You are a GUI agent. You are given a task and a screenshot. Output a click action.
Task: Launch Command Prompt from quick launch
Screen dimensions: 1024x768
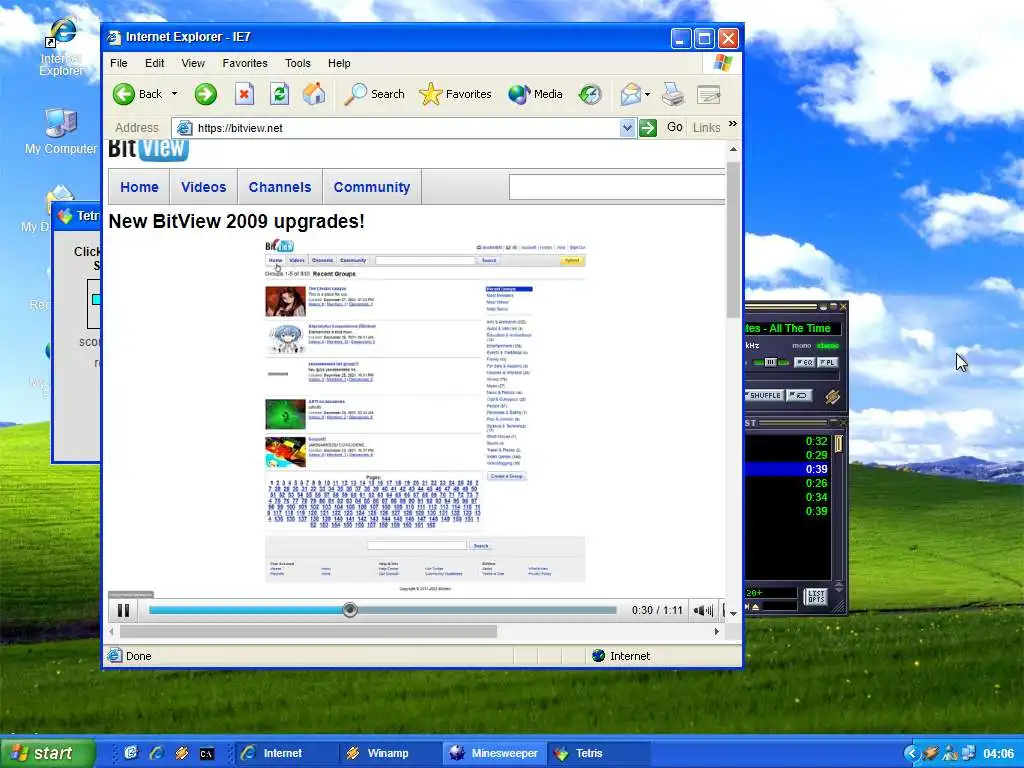[x=206, y=754]
